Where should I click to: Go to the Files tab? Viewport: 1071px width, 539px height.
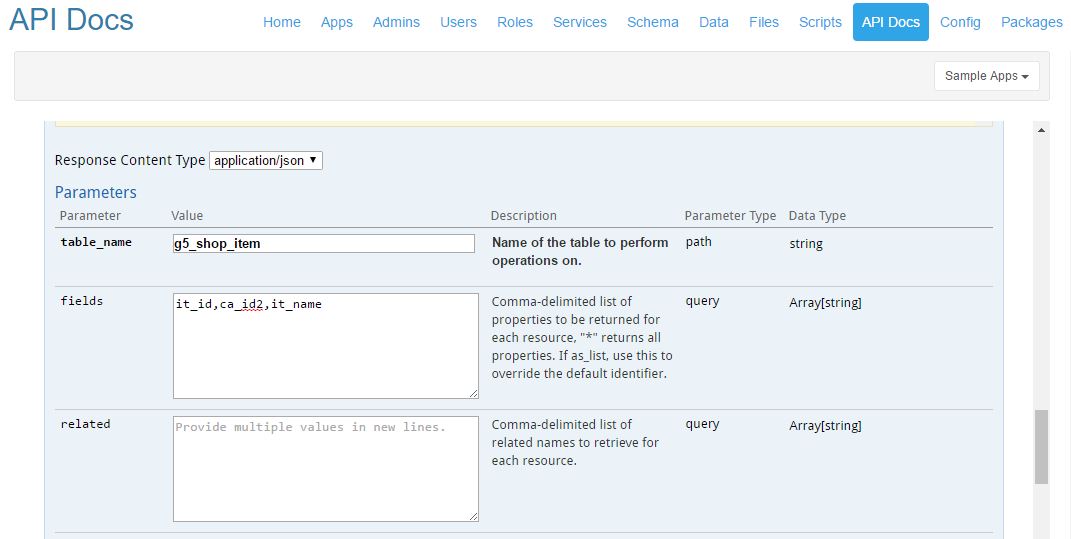pyautogui.click(x=763, y=22)
